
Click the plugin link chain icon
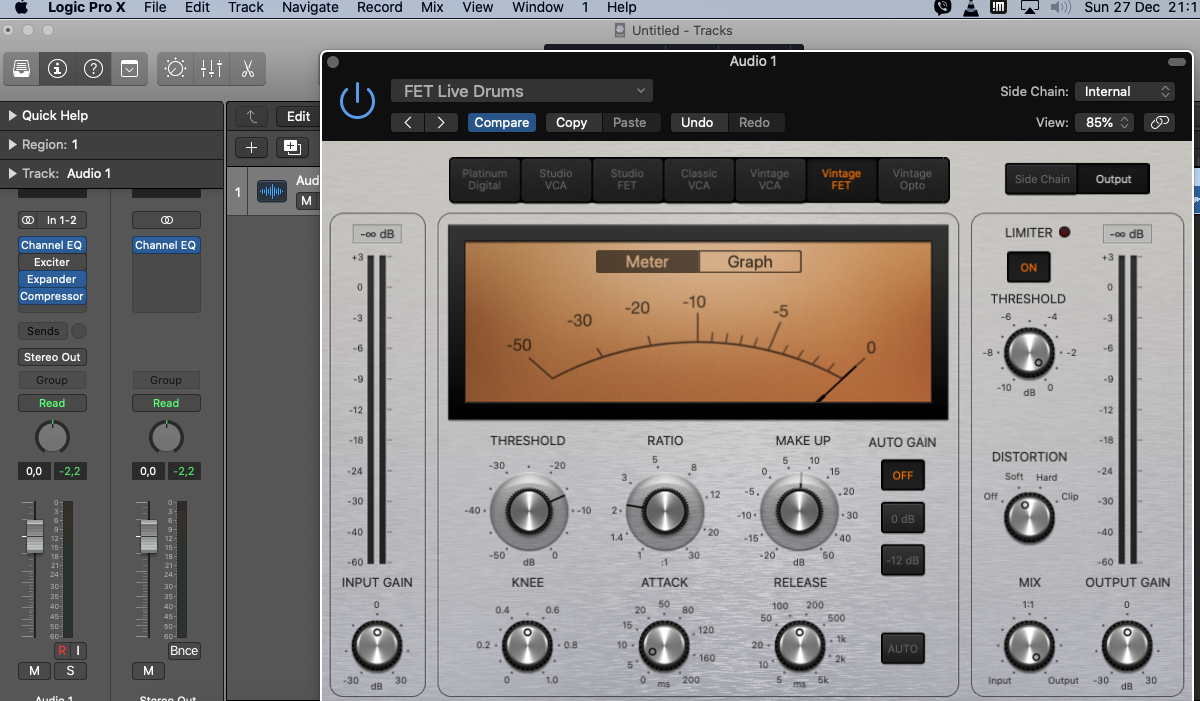[x=1159, y=122]
